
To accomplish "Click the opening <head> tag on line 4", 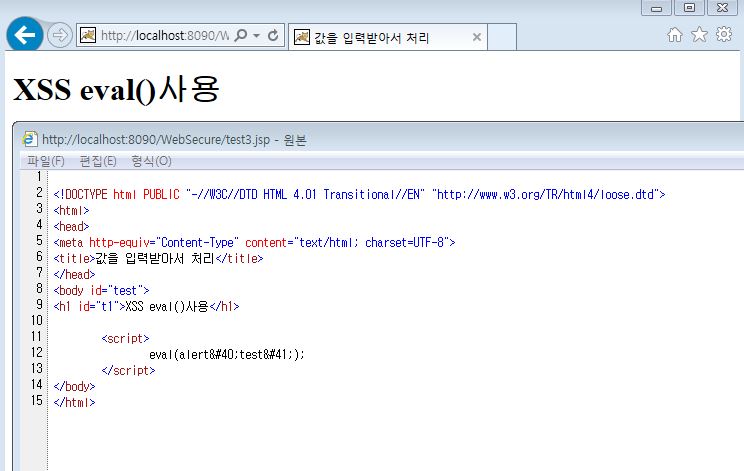I will click(x=71, y=226).
